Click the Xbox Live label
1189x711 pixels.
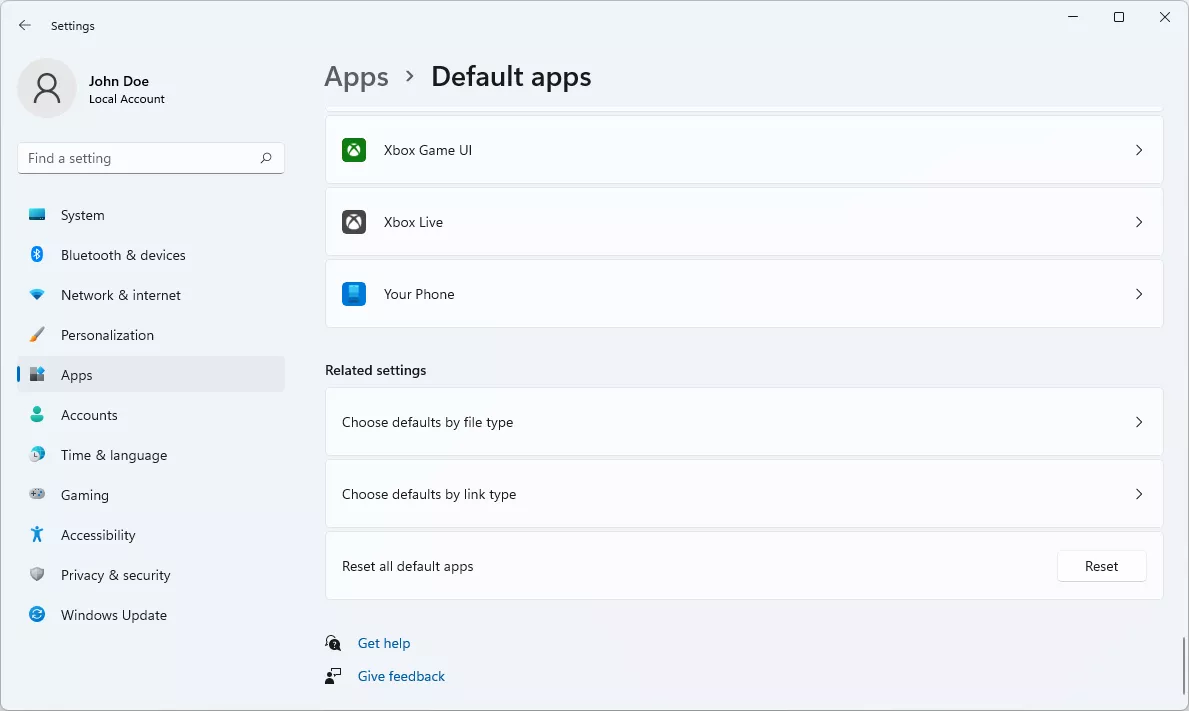click(413, 222)
